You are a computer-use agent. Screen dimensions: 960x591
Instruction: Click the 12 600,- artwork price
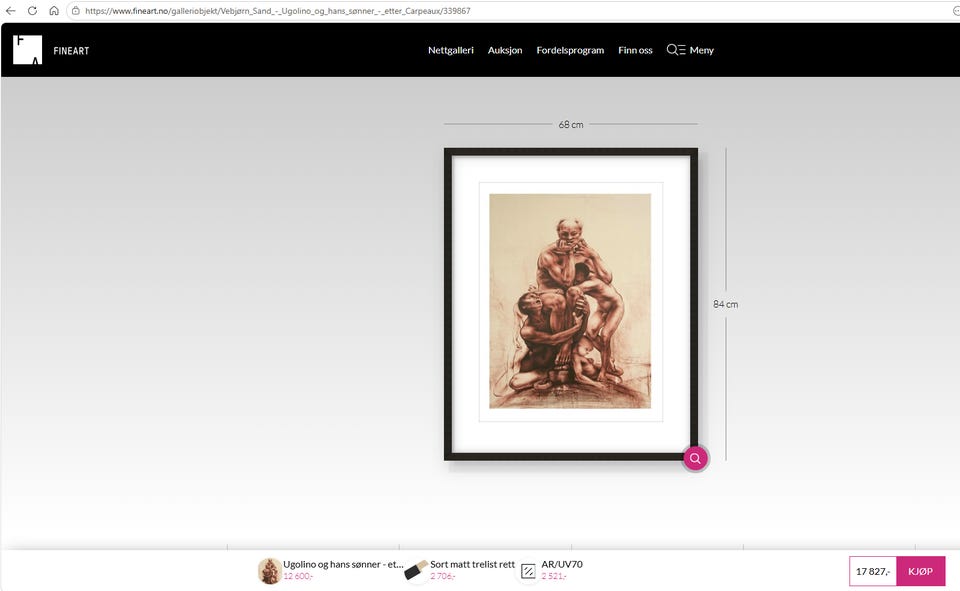[298, 576]
